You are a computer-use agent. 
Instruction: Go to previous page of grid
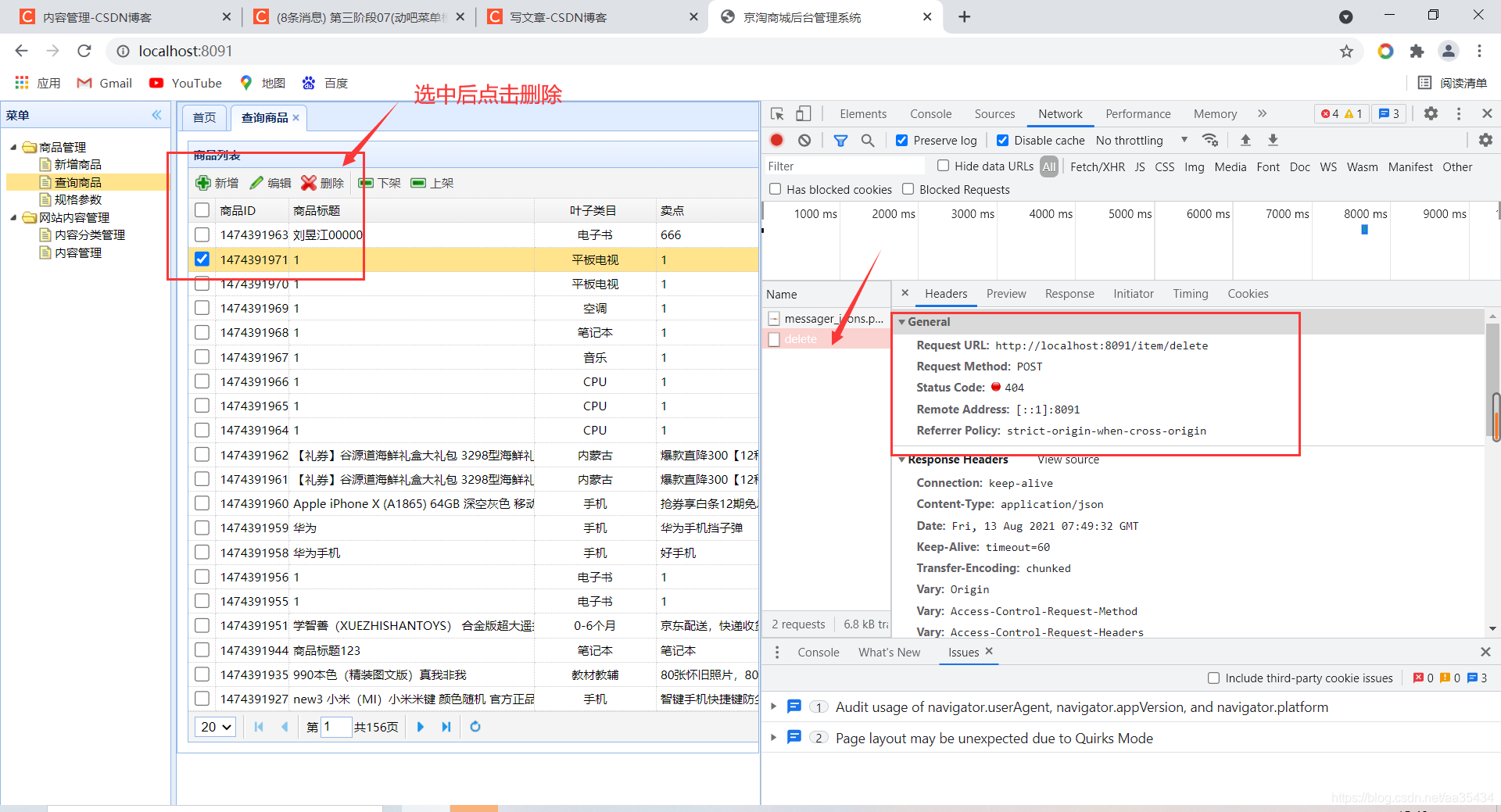click(x=285, y=727)
